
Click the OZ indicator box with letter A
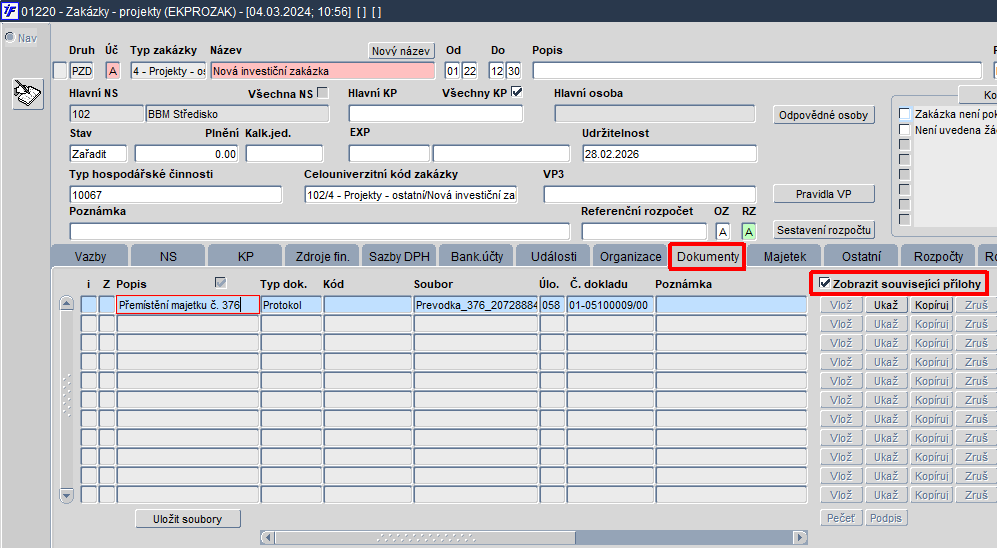(722, 232)
